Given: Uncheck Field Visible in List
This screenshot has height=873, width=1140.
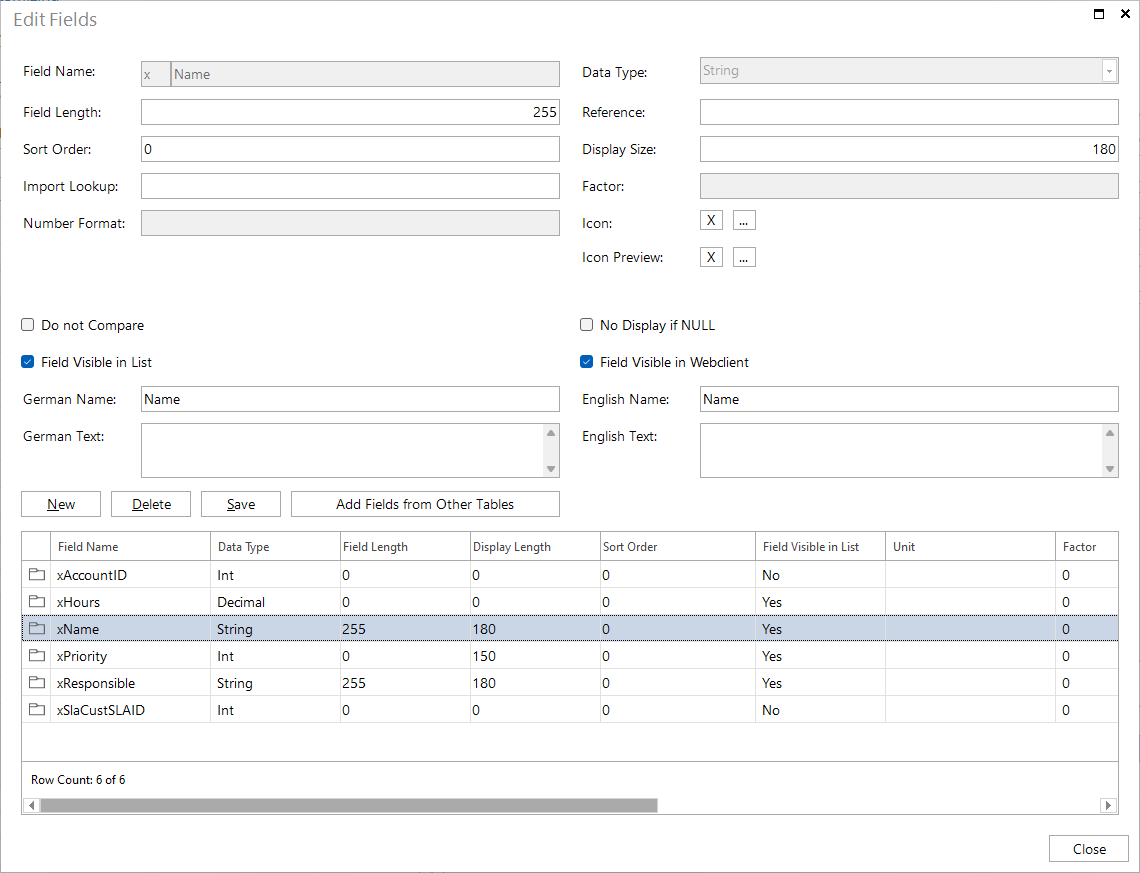Looking at the screenshot, I should 28,362.
